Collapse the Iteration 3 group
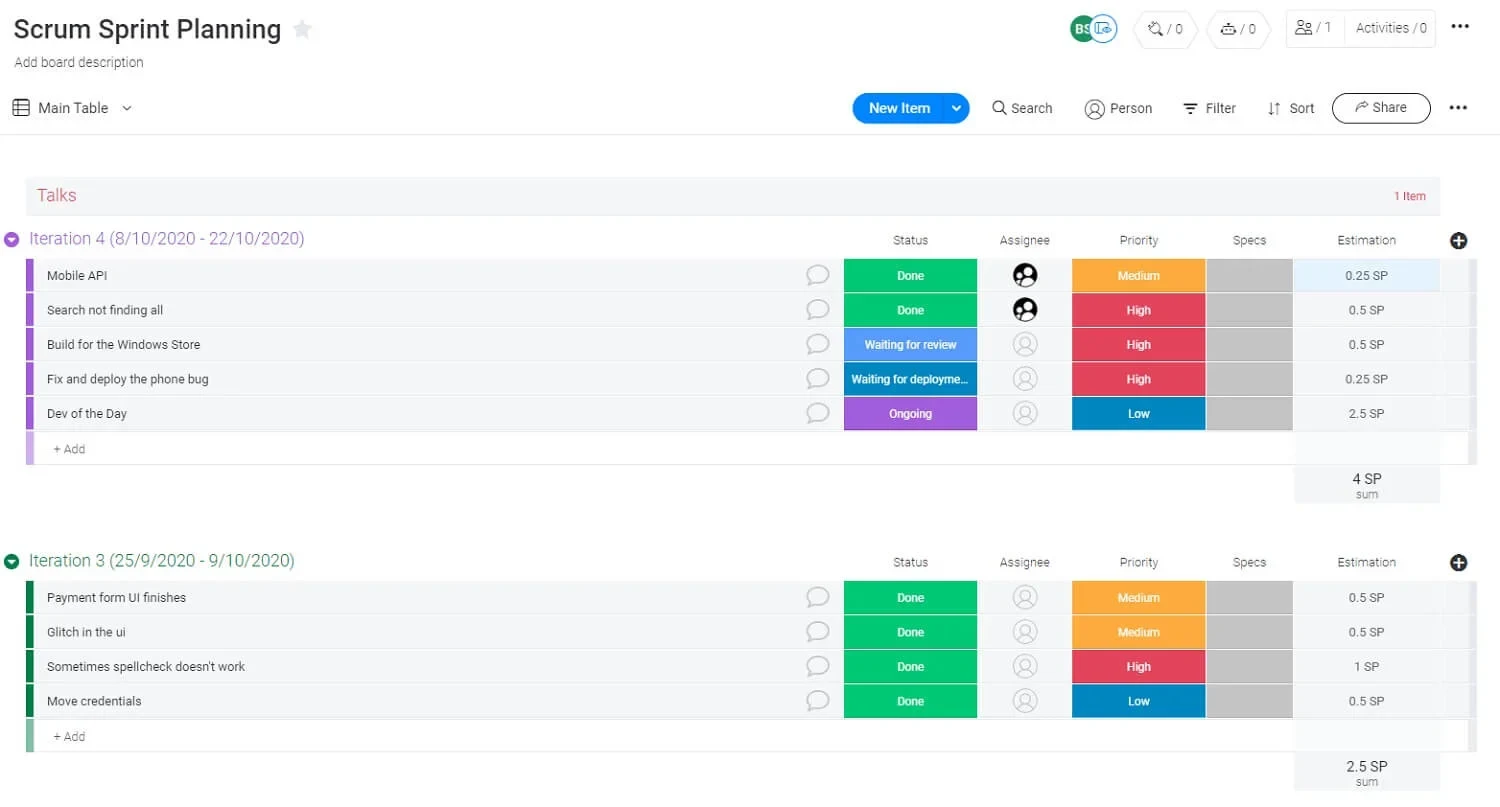The image size is (1500, 807). [11, 561]
